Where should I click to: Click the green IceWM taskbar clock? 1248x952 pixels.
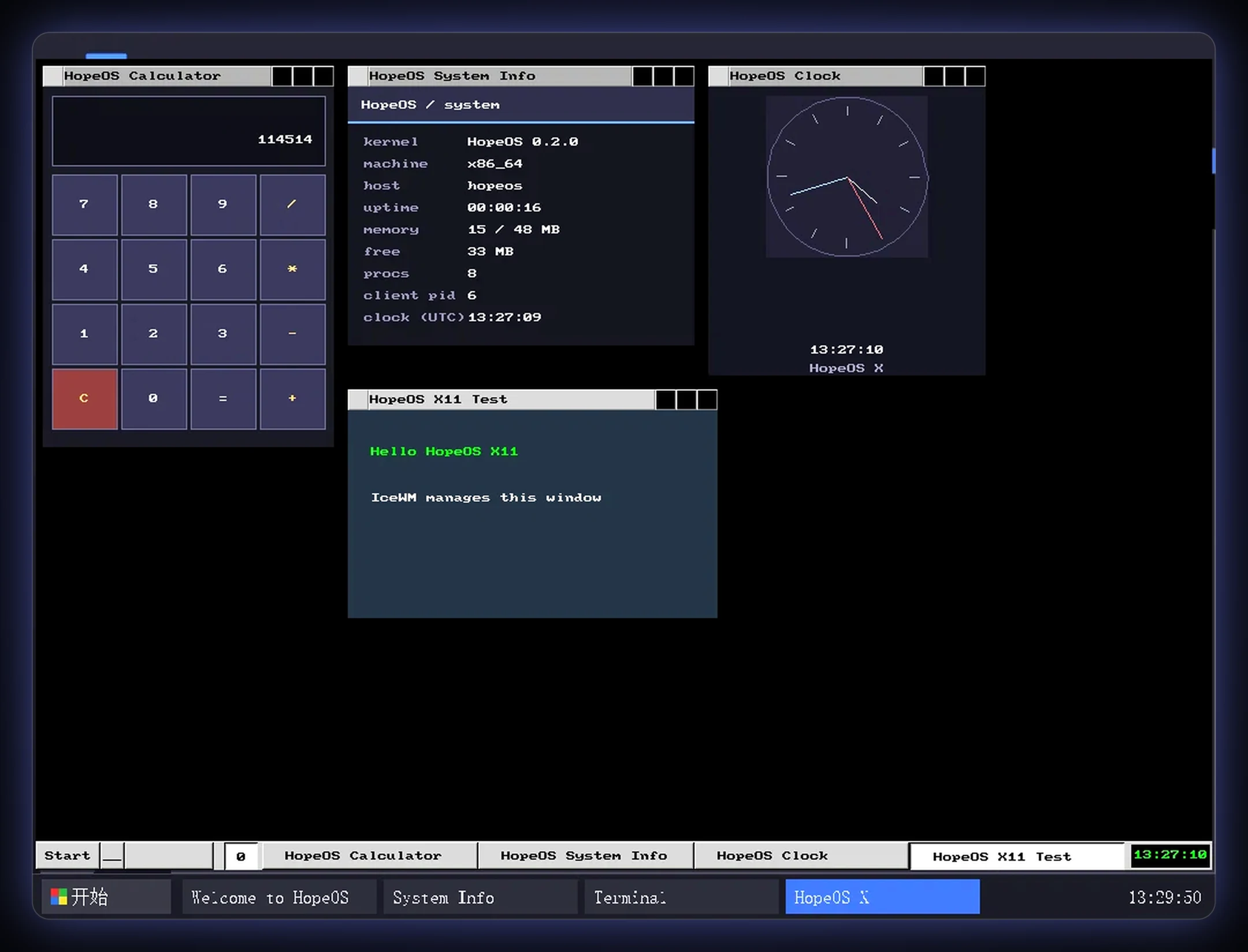[1170, 855]
